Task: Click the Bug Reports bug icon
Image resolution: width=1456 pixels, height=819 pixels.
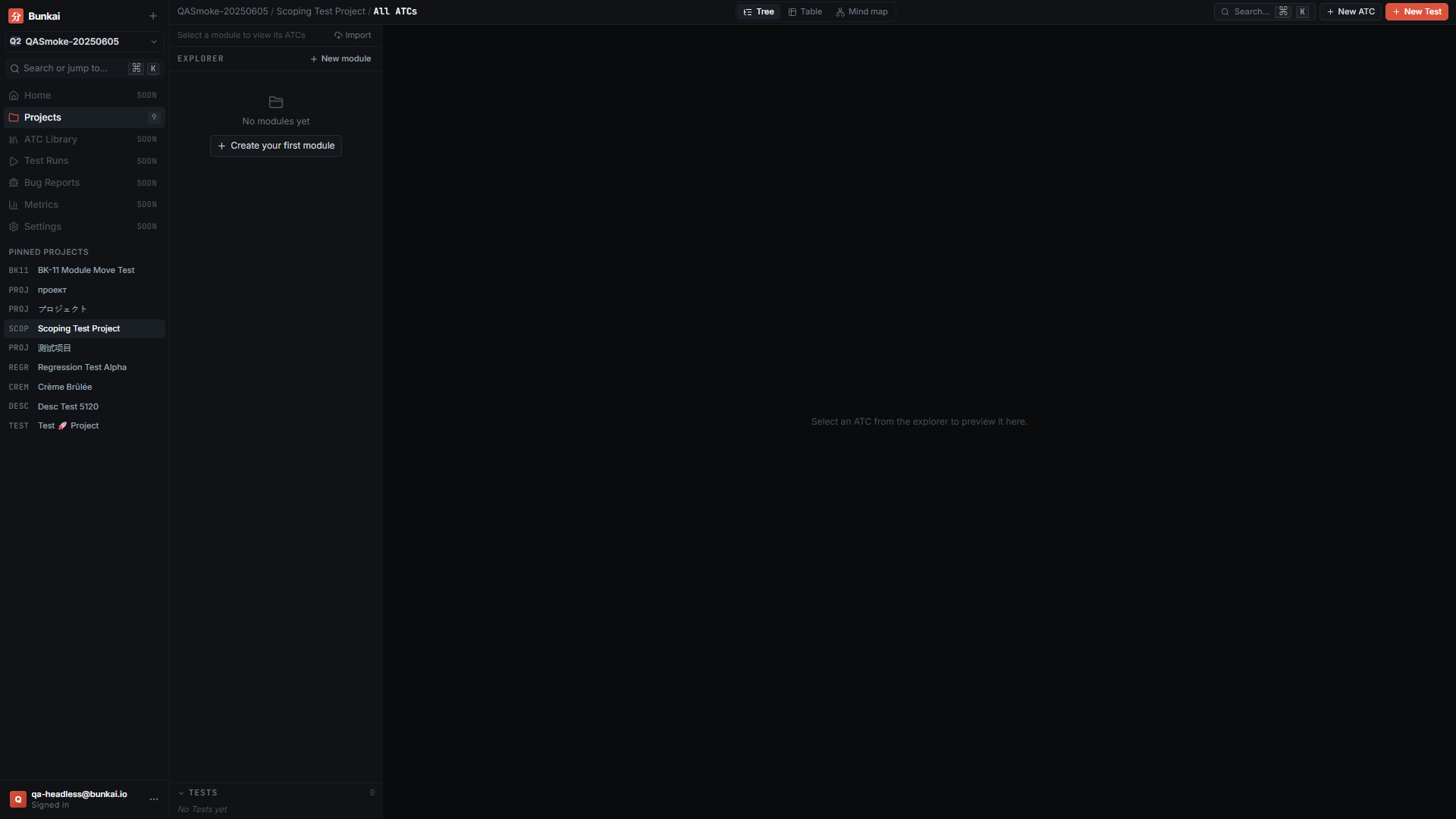Action: point(14,183)
